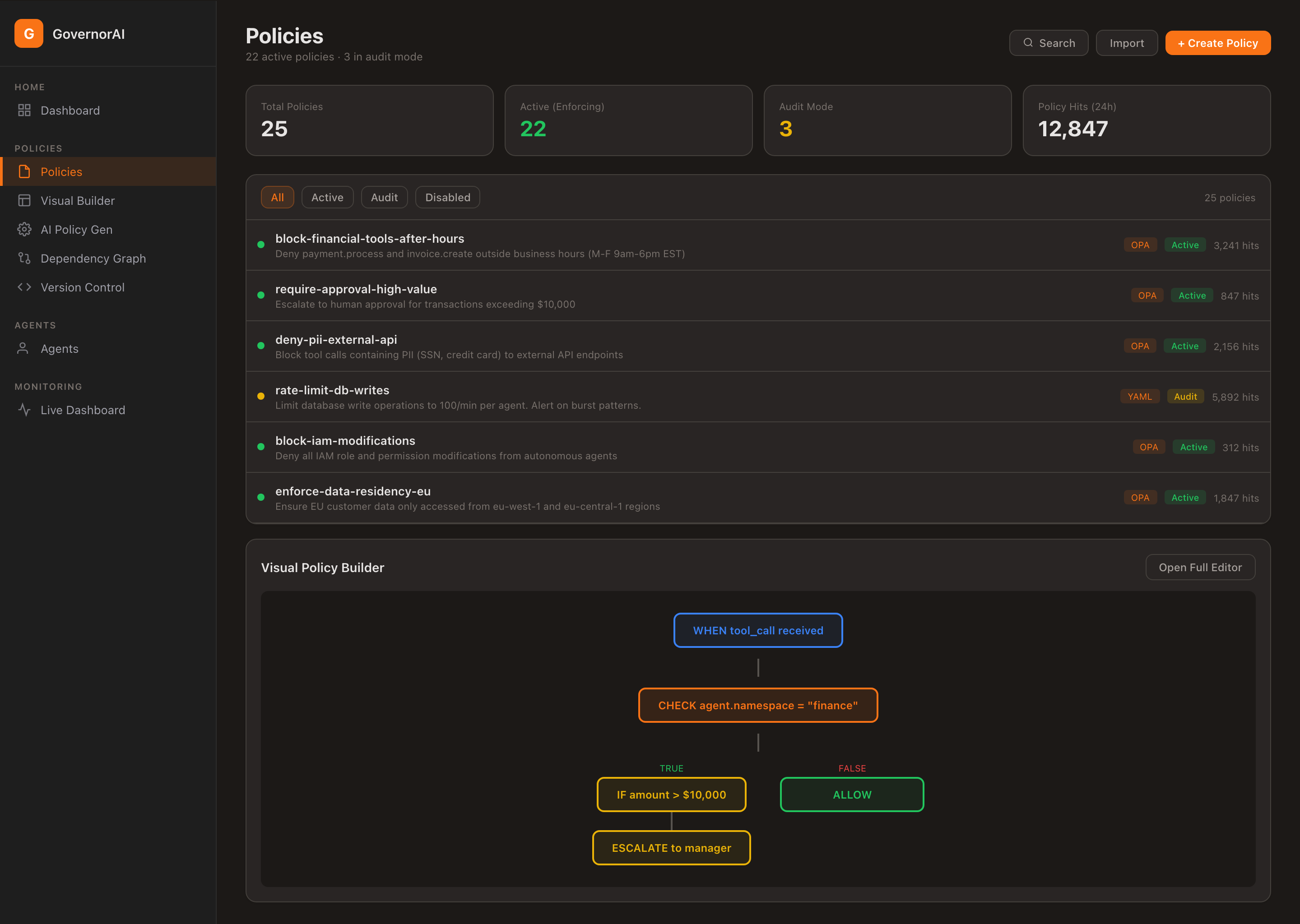
Task: Open Live Dashboard via the waveform icon
Action: [x=25, y=410]
